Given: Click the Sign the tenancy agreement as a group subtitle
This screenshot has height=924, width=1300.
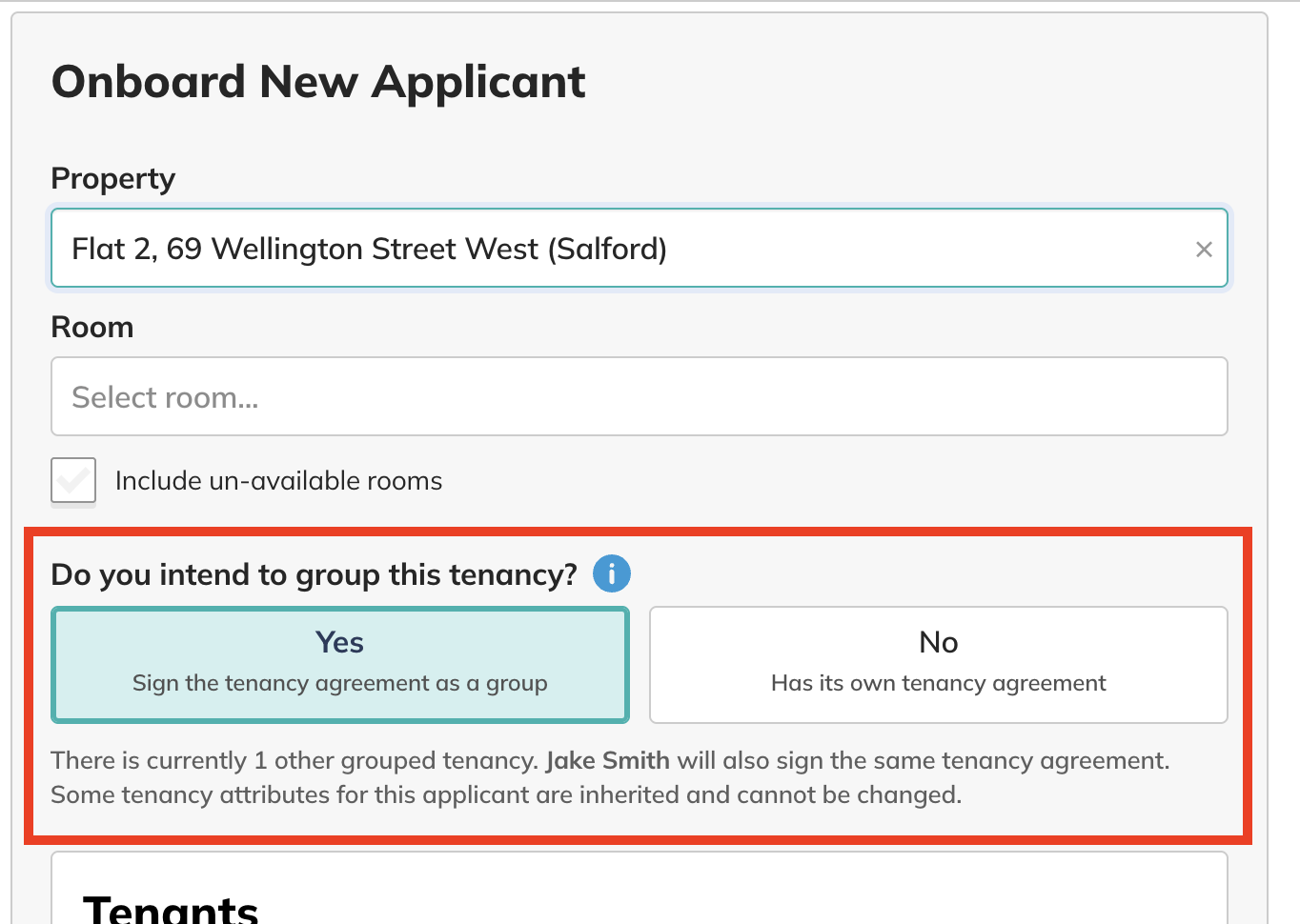Looking at the screenshot, I should 340,683.
